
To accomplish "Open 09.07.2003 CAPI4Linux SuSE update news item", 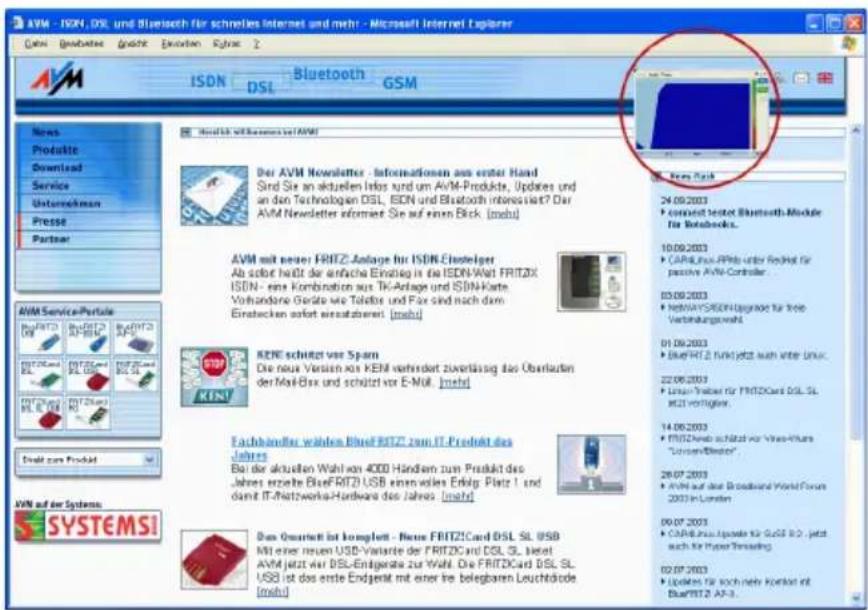I will coord(746,540).
